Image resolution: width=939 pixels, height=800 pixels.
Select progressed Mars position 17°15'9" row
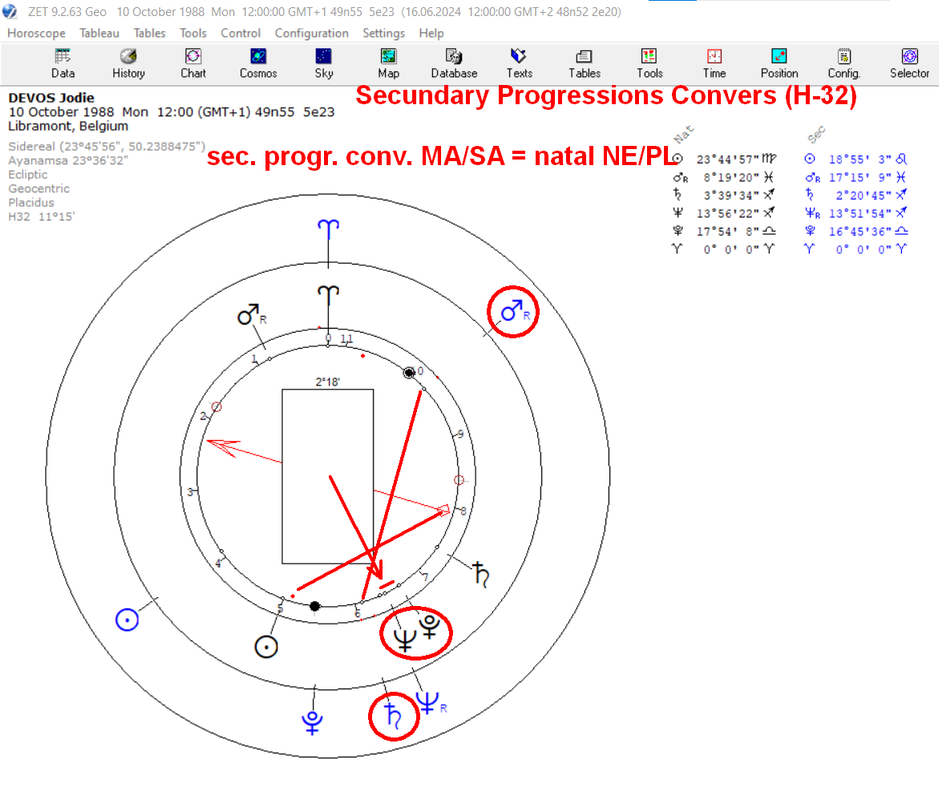coord(856,177)
